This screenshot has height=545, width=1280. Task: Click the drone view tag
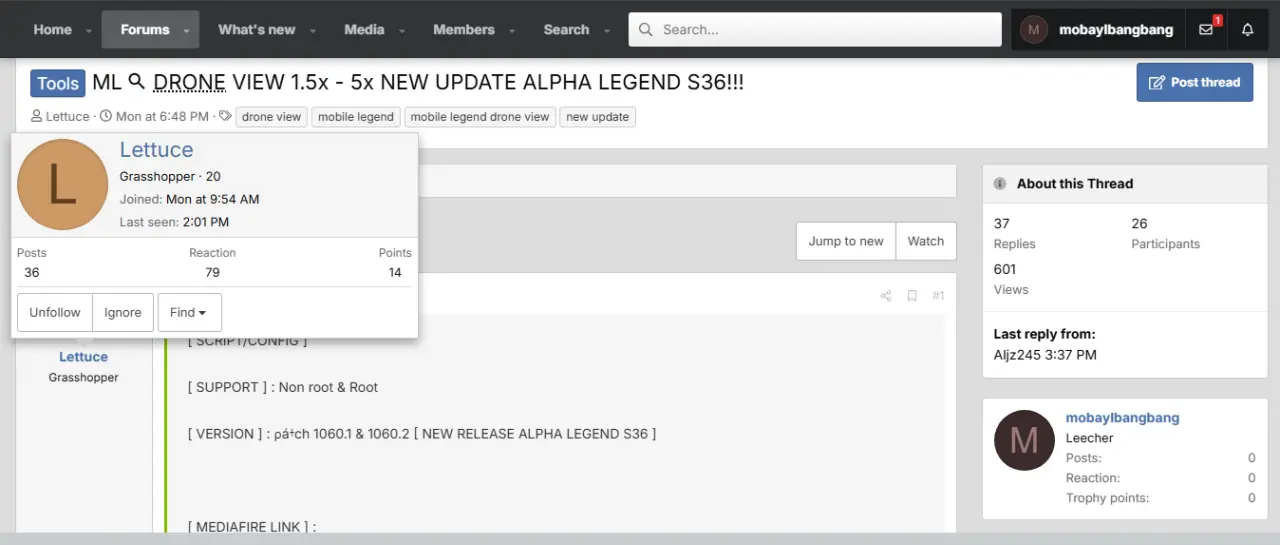[x=272, y=117]
